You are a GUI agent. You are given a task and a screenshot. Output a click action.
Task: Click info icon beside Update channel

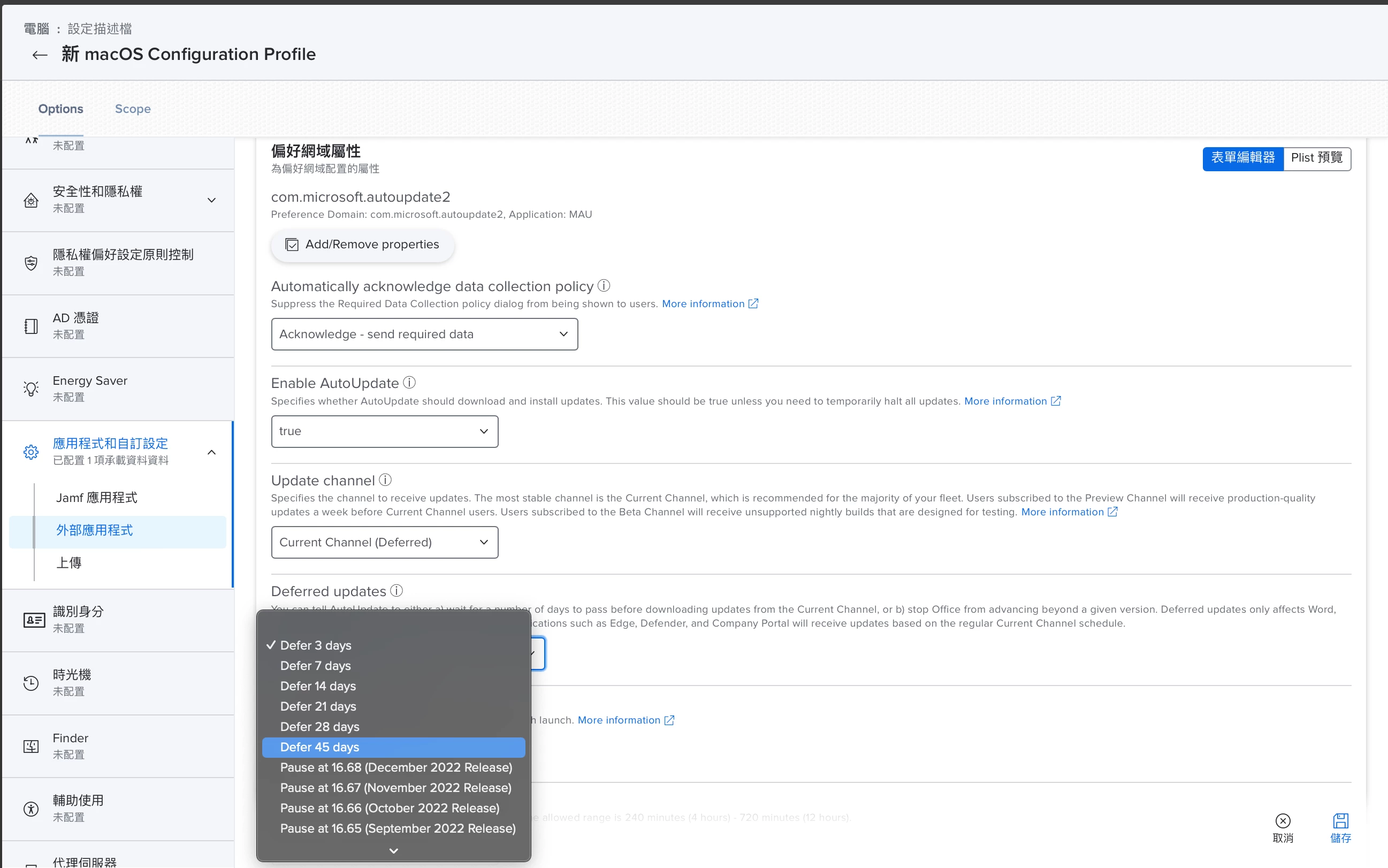[385, 479]
